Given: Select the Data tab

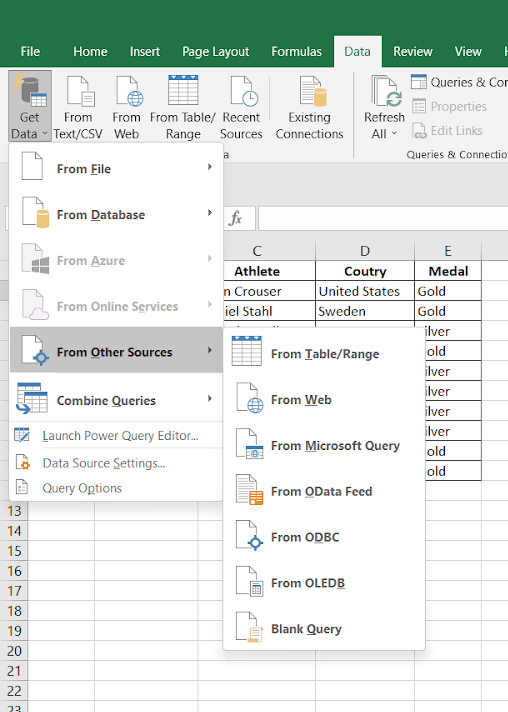Looking at the screenshot, I should tap(357, 51).
